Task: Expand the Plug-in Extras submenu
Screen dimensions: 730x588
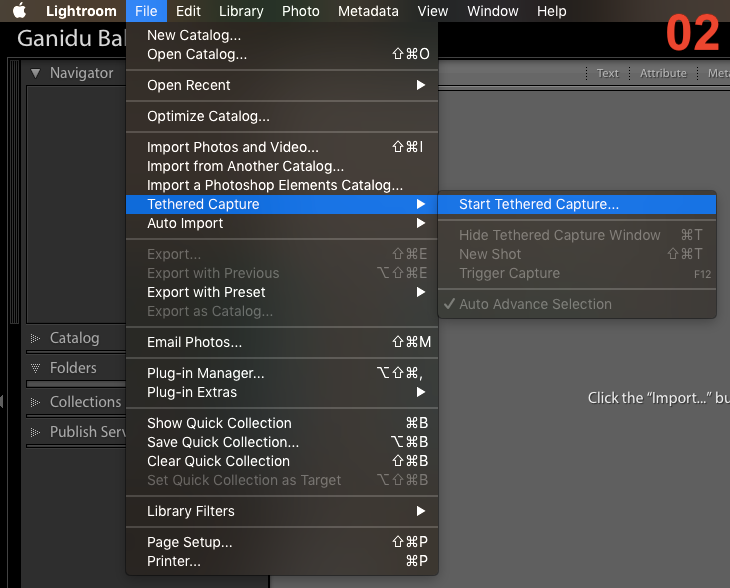Action: coord(282,392)
